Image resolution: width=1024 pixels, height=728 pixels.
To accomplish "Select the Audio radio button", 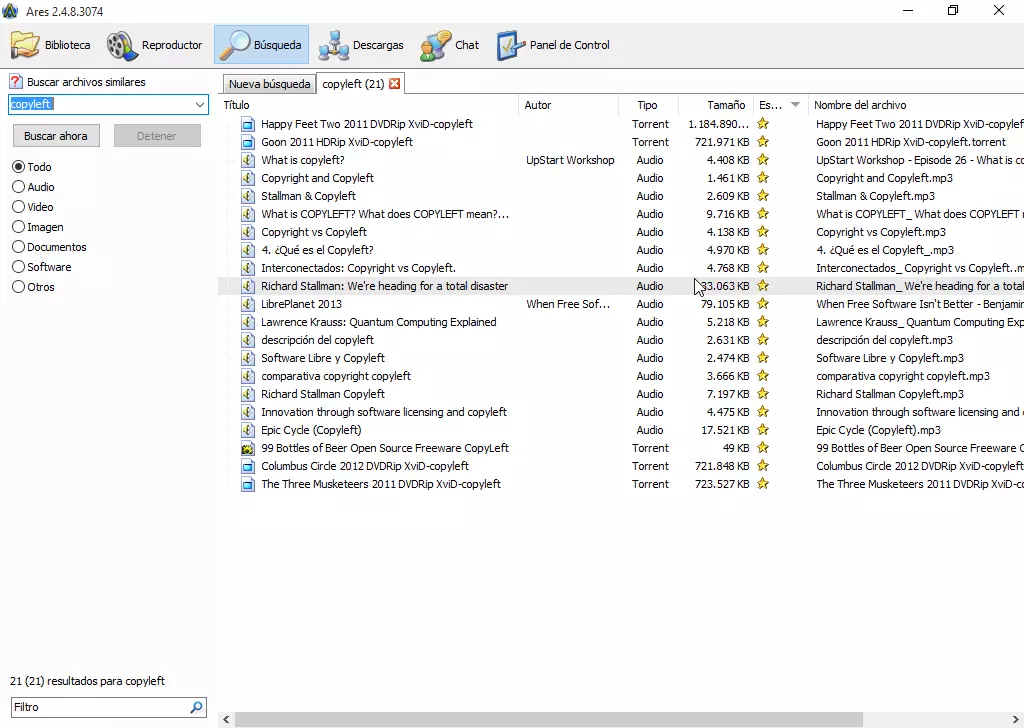I will pos(18,187).
